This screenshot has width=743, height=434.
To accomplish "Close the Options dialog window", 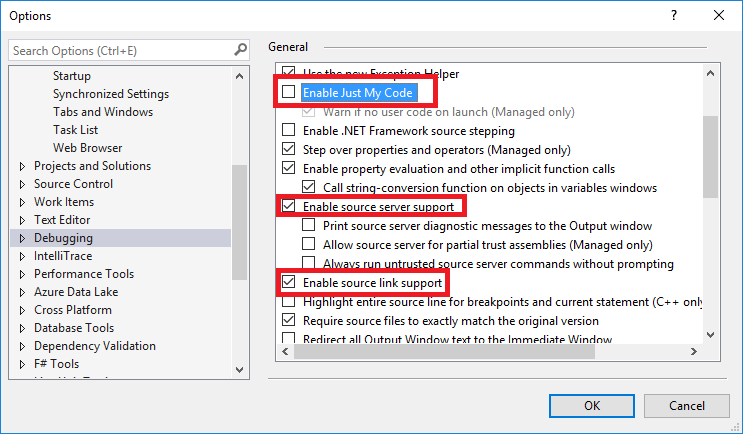I will point(719,16).
